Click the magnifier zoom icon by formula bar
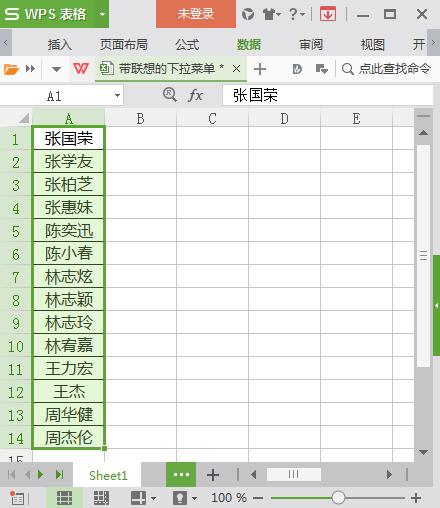440x508 pixels. (170, 95)
